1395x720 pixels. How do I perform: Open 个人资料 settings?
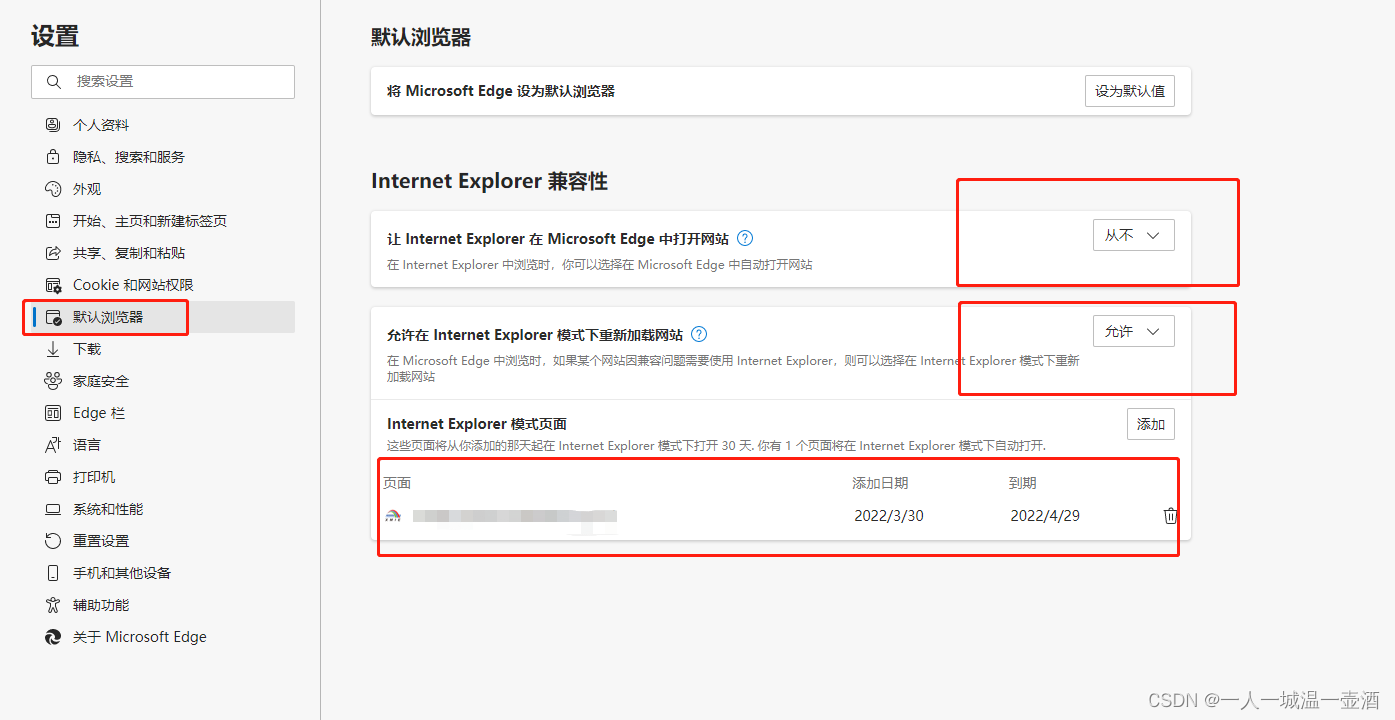click(x=162, y=125)
